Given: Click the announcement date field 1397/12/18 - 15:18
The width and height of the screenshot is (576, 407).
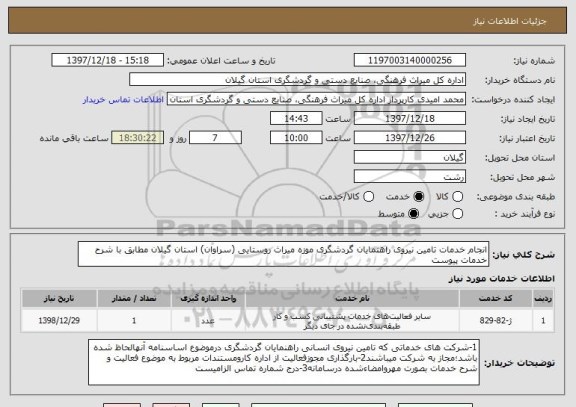Looking at the screenshot, I should tap(108, 60).
